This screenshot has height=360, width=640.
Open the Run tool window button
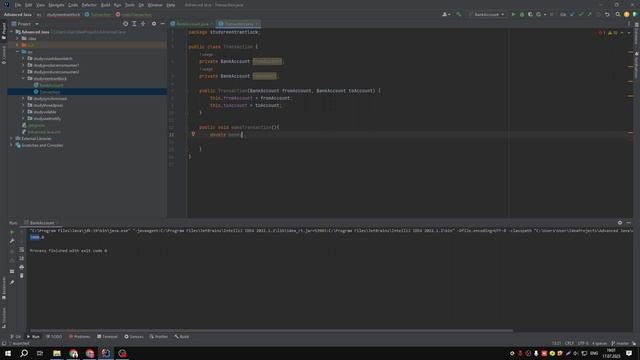(x=33, y=337)
